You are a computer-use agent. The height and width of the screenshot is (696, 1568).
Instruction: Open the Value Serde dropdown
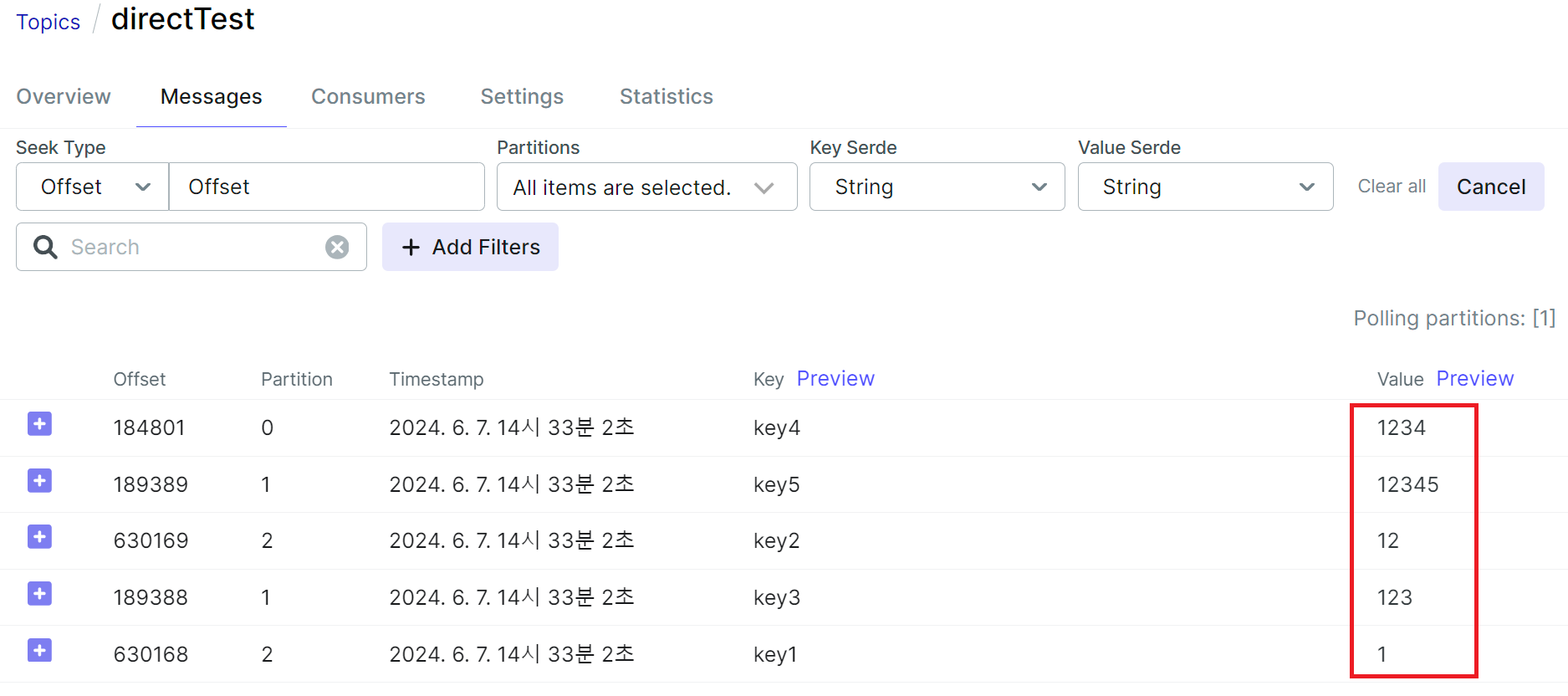tap(1205, 187)
